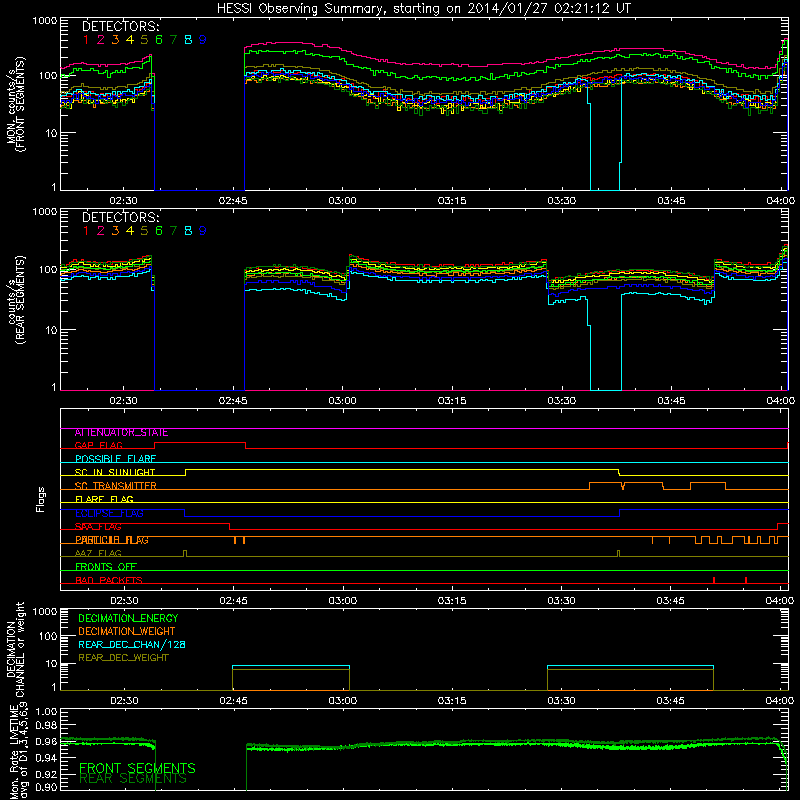Select detector 8 legend number in front segments panel

click(x=188, y=39)
